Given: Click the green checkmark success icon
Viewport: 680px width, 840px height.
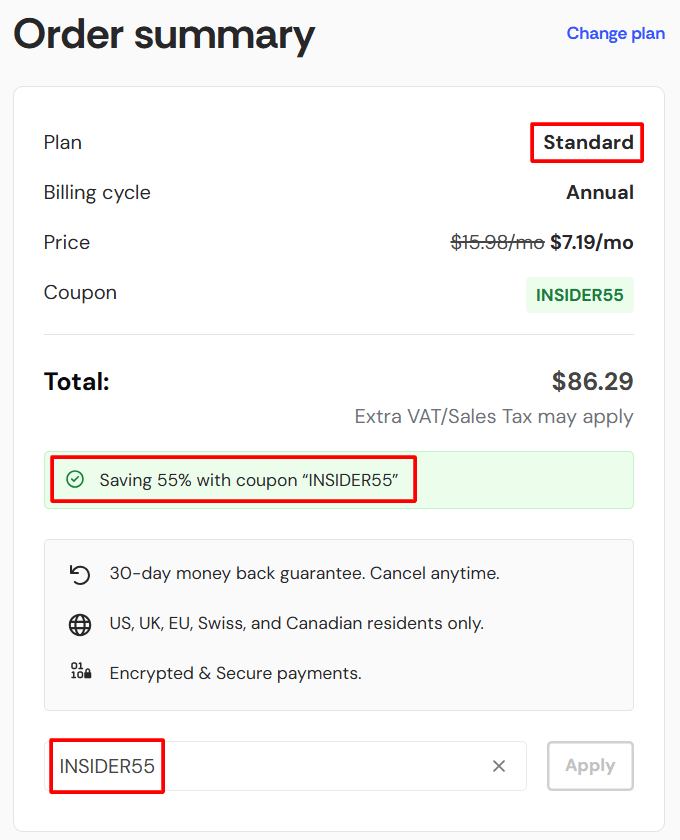Looking at the screenshot, I should click(75, 479).
